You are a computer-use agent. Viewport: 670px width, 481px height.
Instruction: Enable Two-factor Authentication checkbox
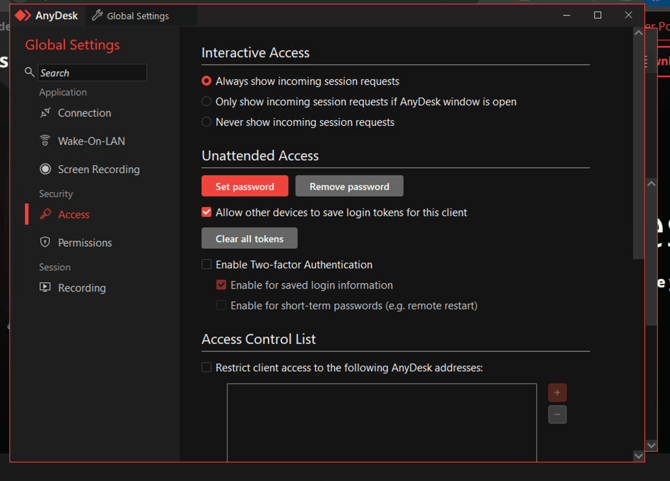[206, 264]
